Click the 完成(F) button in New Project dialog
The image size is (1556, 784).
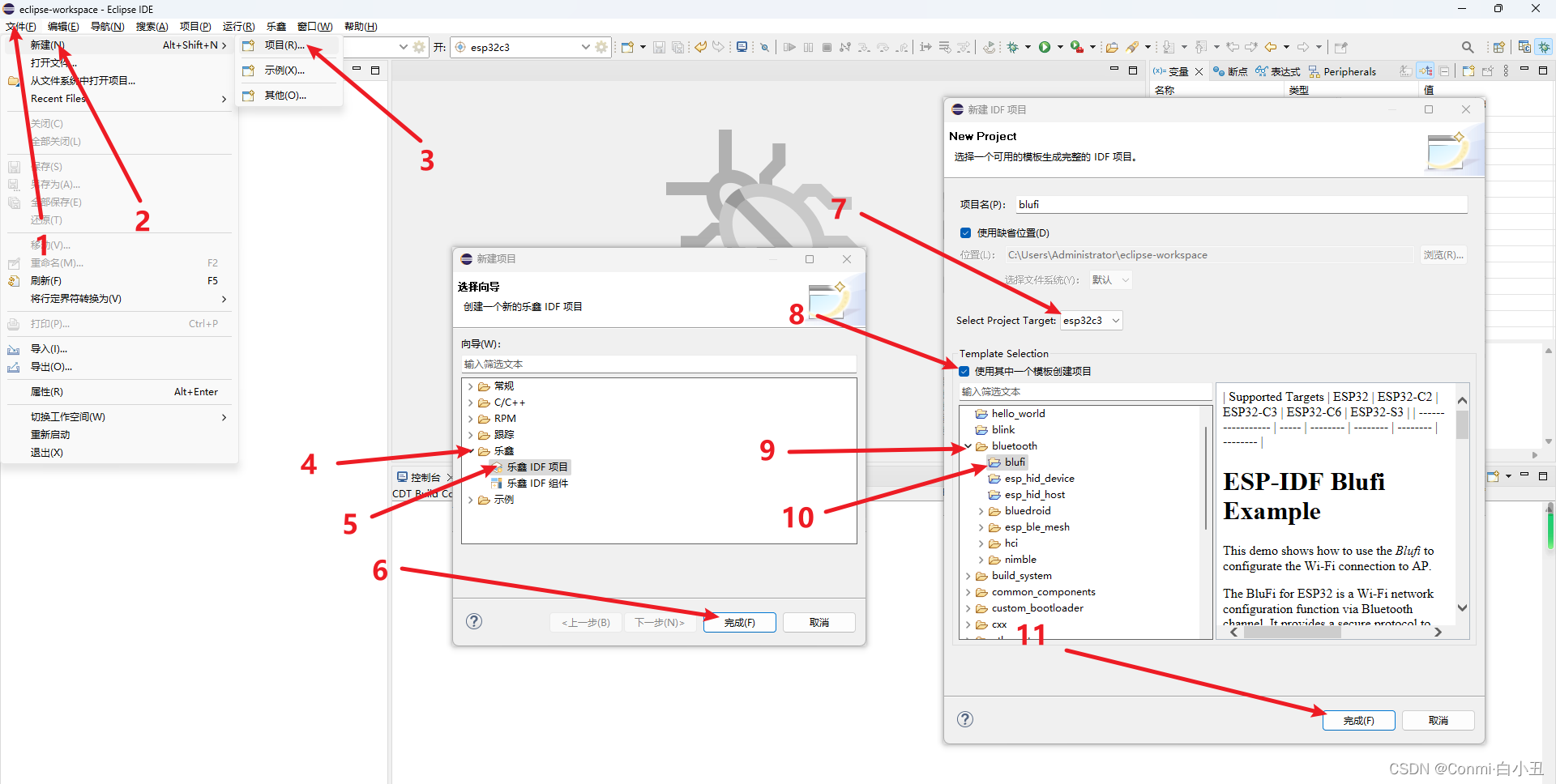pos(1358,720)
